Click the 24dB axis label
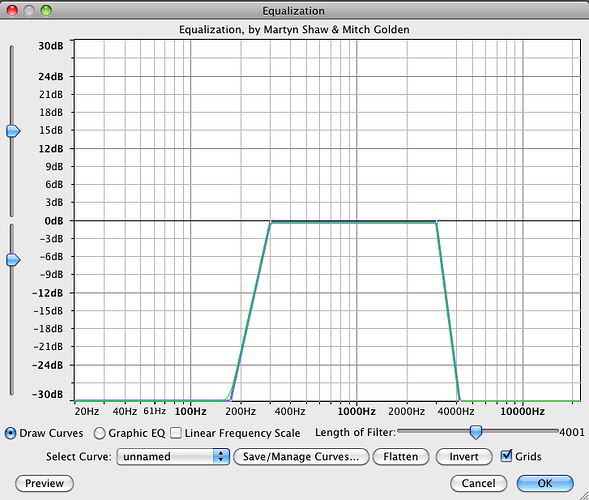 (x=51, y=77)
